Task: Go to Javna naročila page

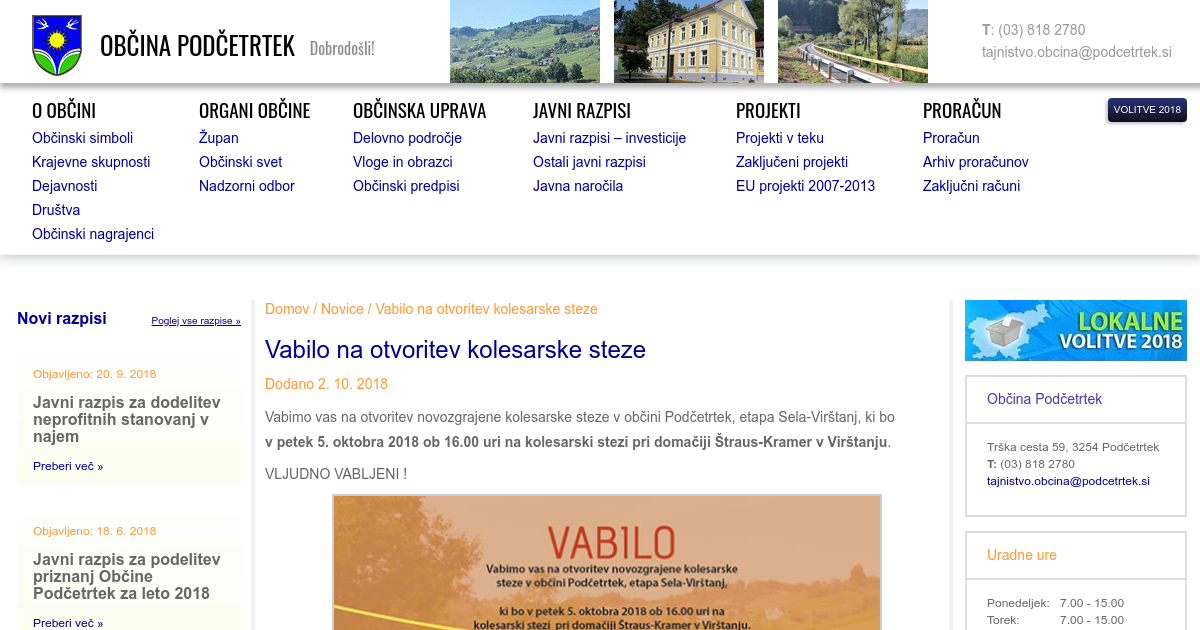Action: click(x=577, y=186)
